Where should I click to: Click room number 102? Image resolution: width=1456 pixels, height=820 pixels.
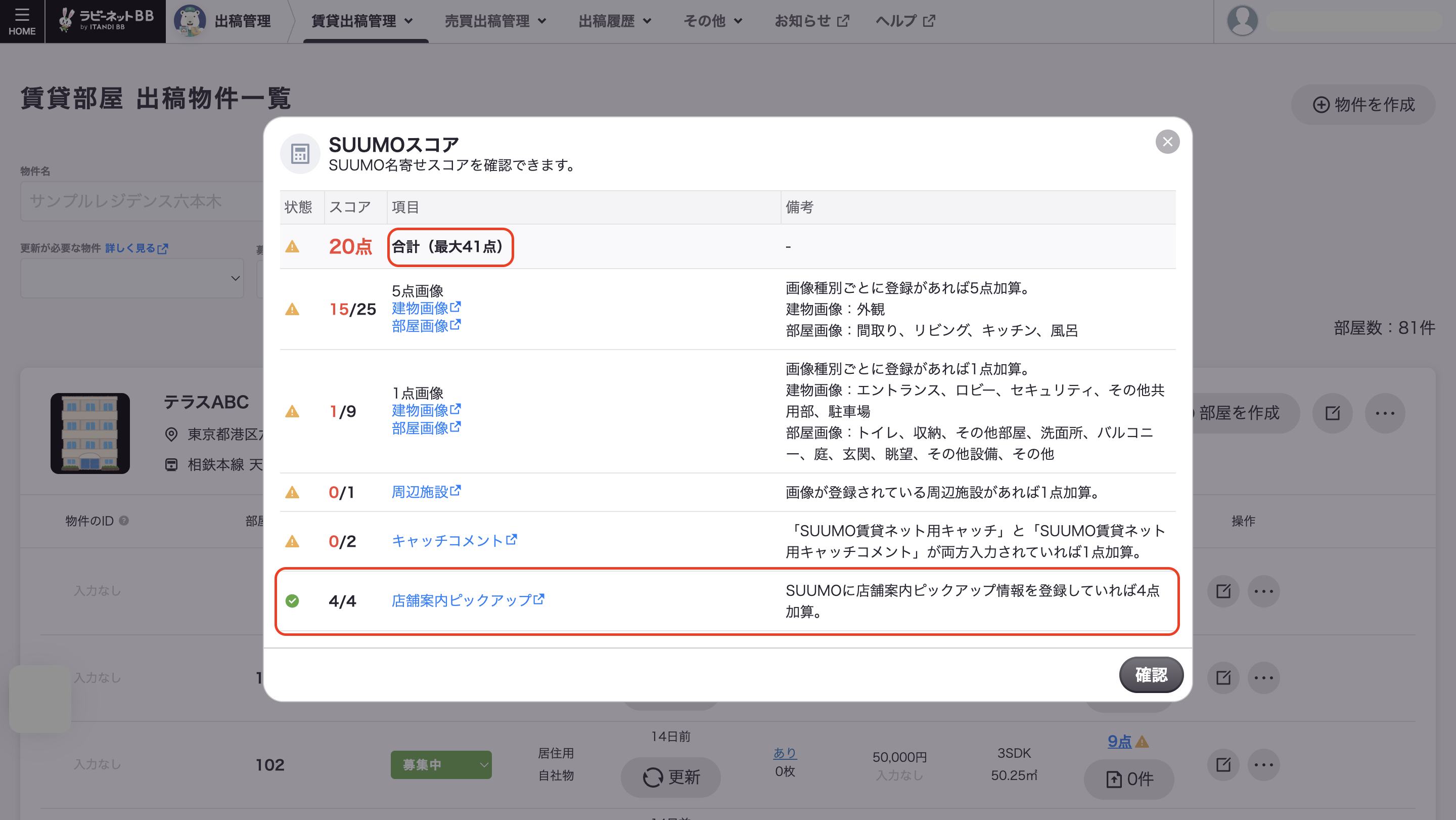pos(269,764)
